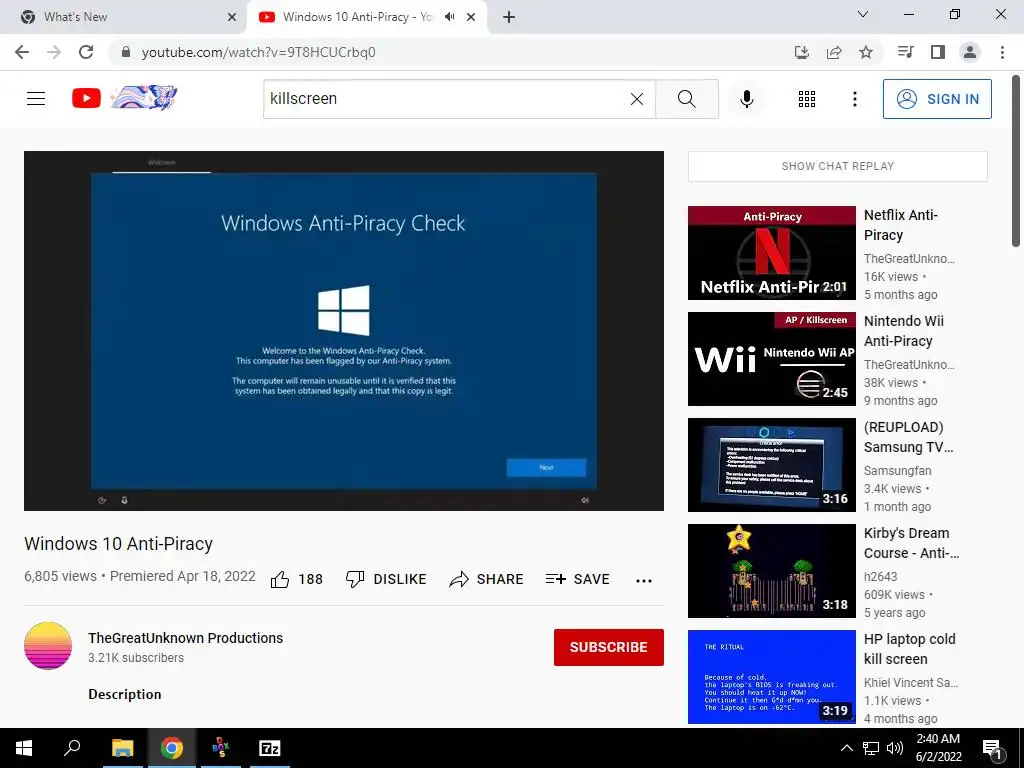The image size is (1024, 768).
Task: Open the Windows Start menu
Action: 24,748
